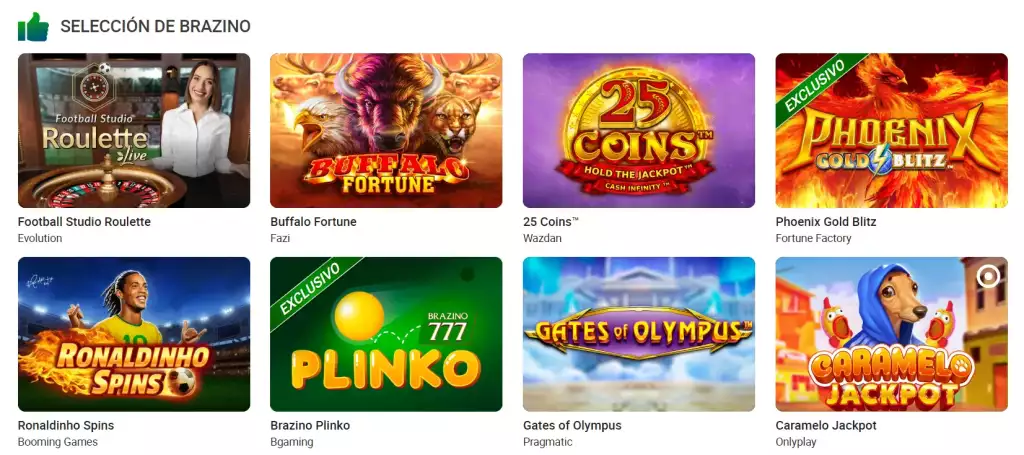
Task: Click the Evolution provider label
Action: tap(40, 239)
